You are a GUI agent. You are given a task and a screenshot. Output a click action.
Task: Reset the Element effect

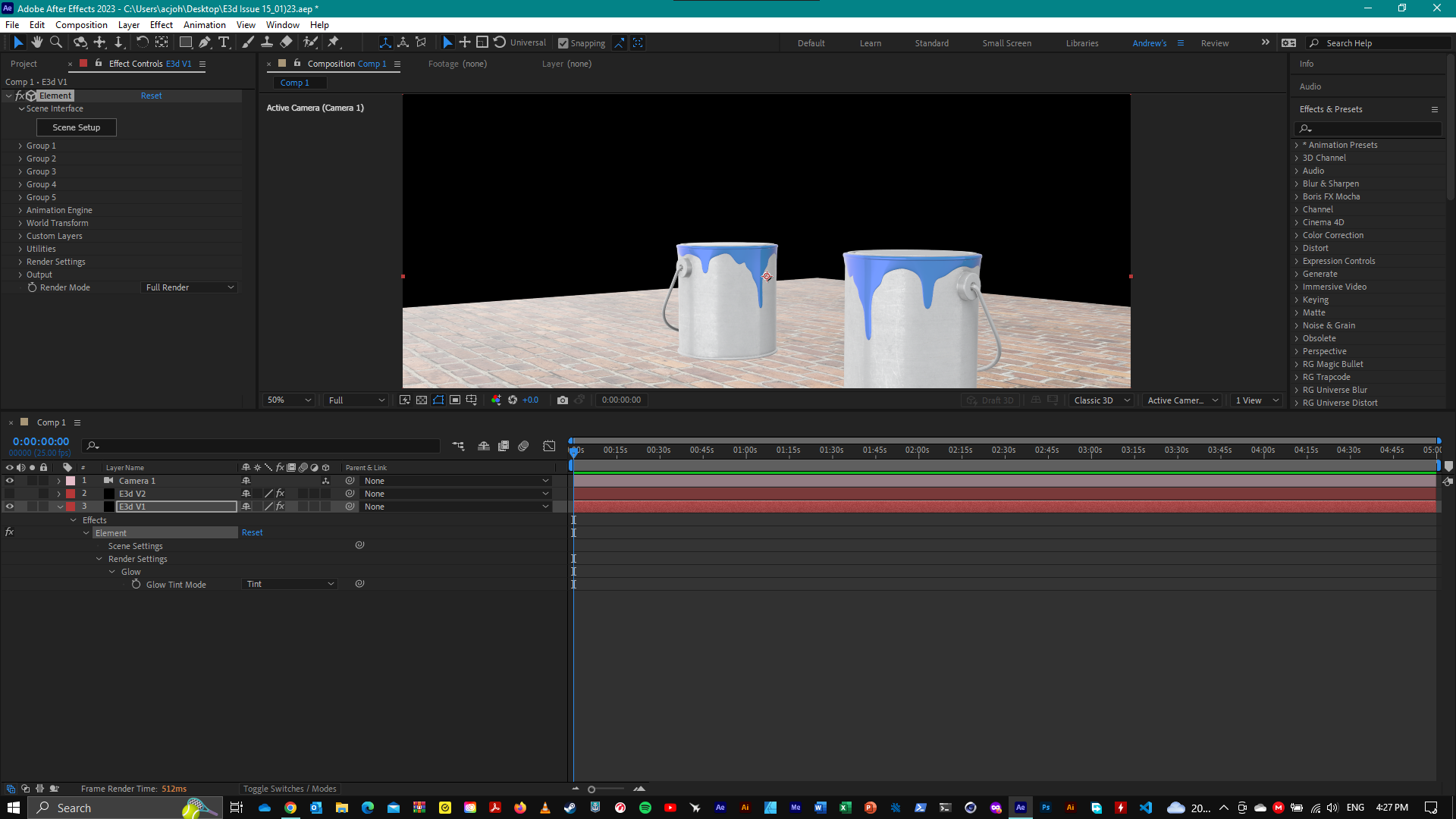click(x=151, y=96)
